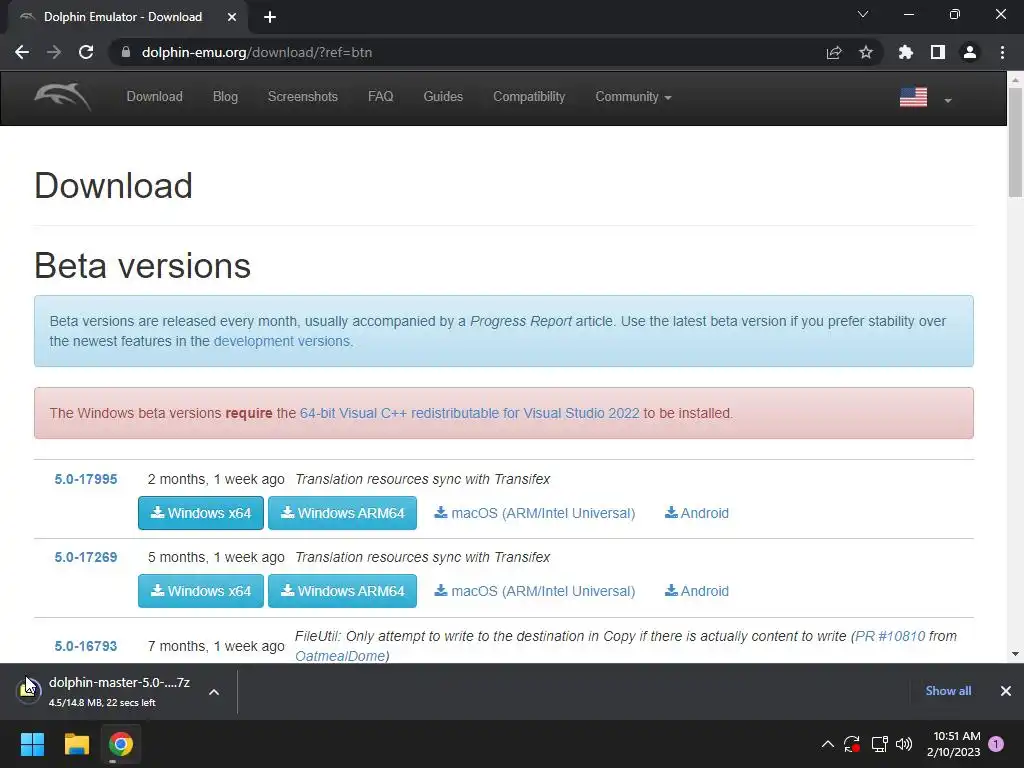1024x768 pixels.
Task: Close the downloads bar
Action: click(1006, 691)
